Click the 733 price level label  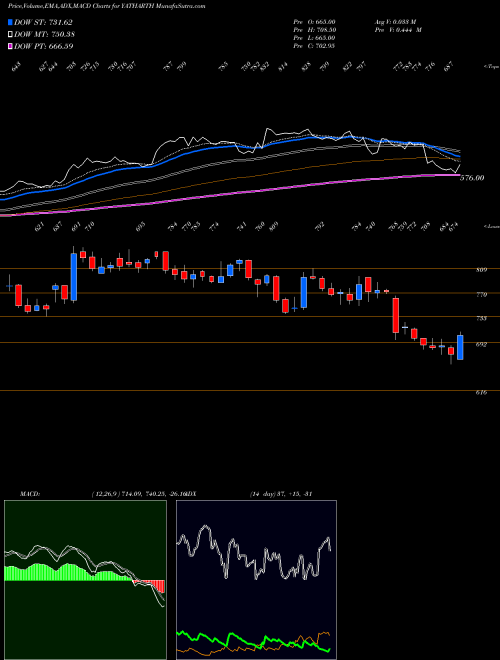coord(482,318)
